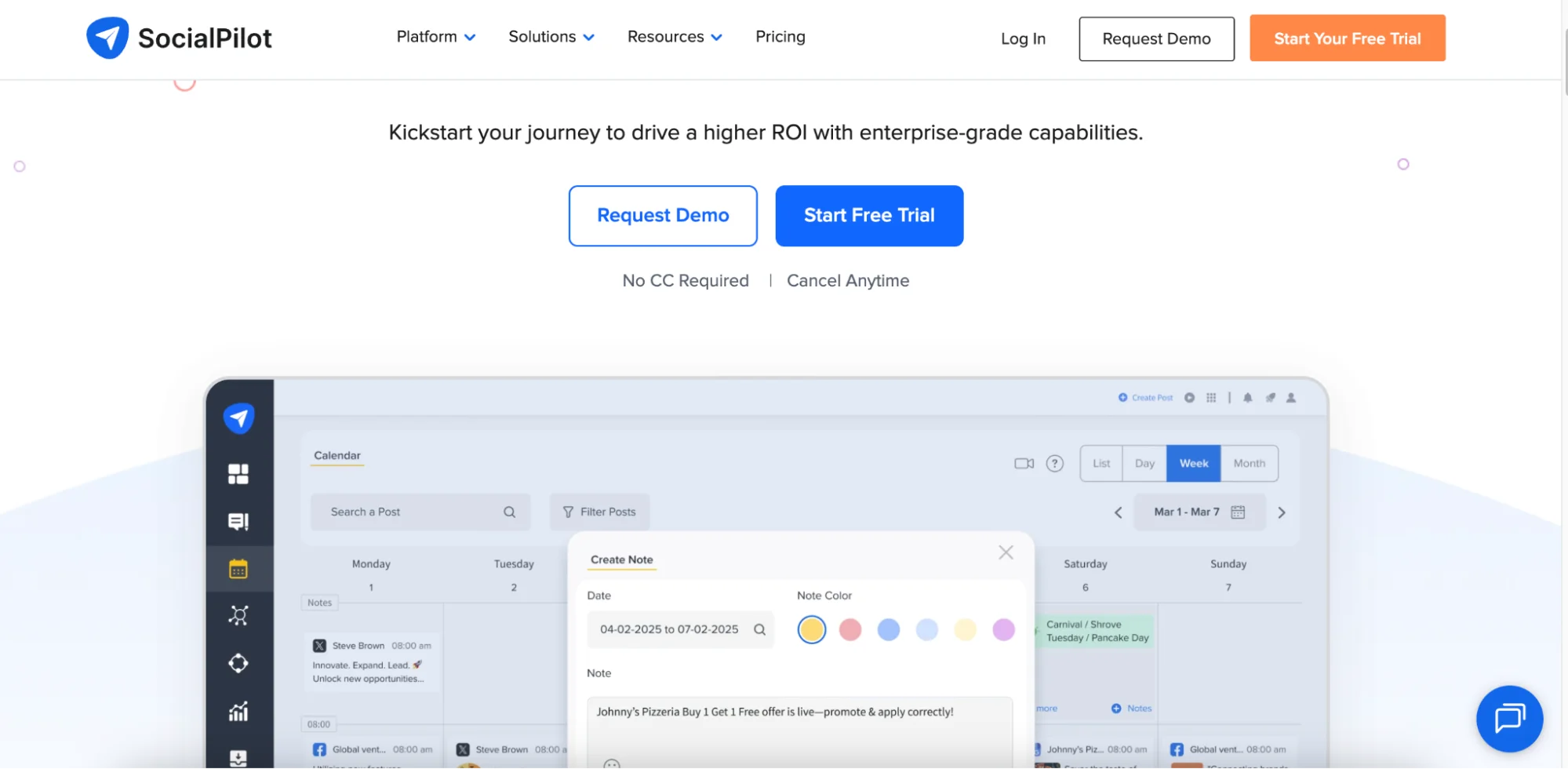Click the X icon on Monday's Steve Brown post
Viewport: 1568px width, 769px height.
tap(319, 646)
